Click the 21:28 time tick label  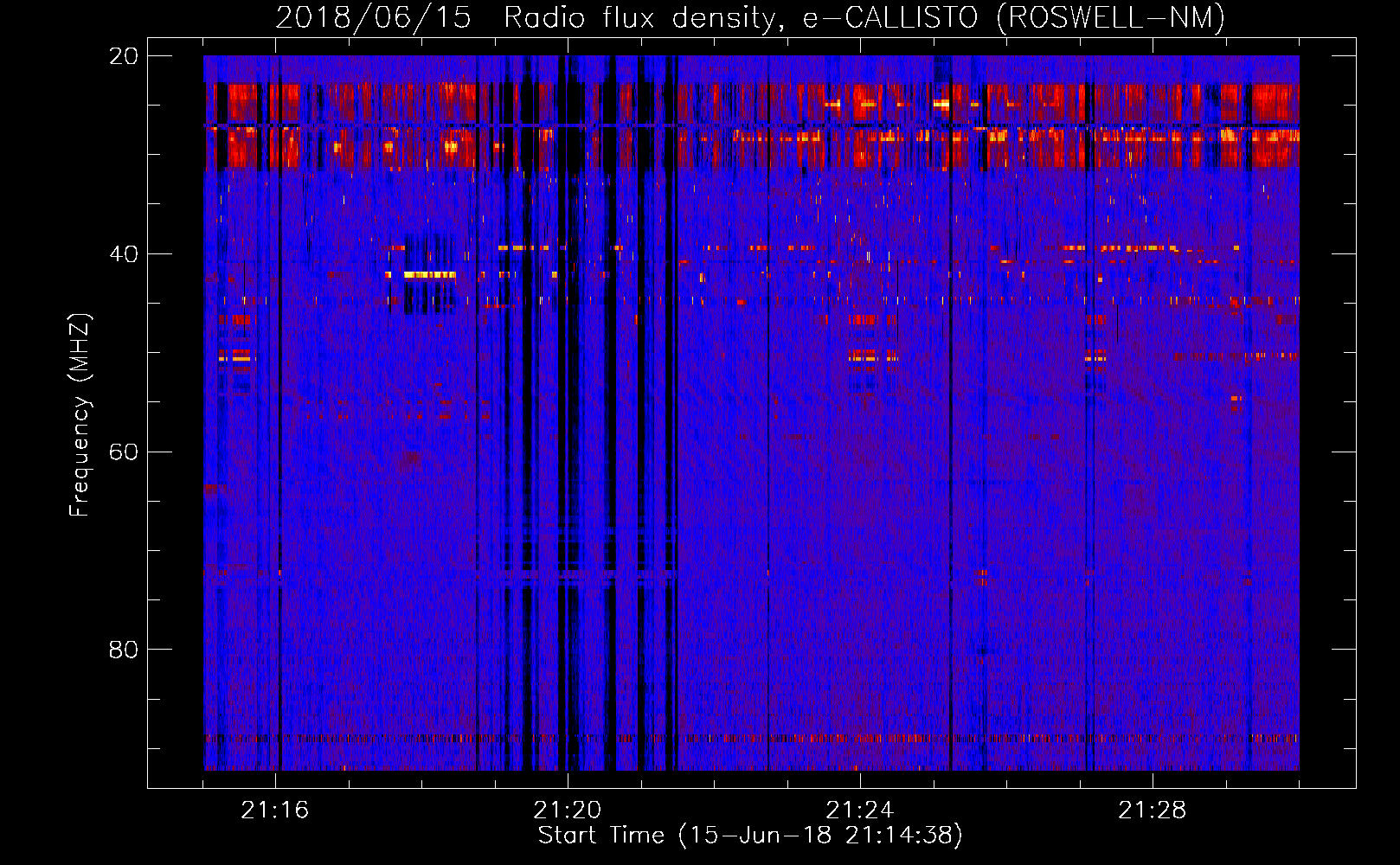pos(1153,811)
